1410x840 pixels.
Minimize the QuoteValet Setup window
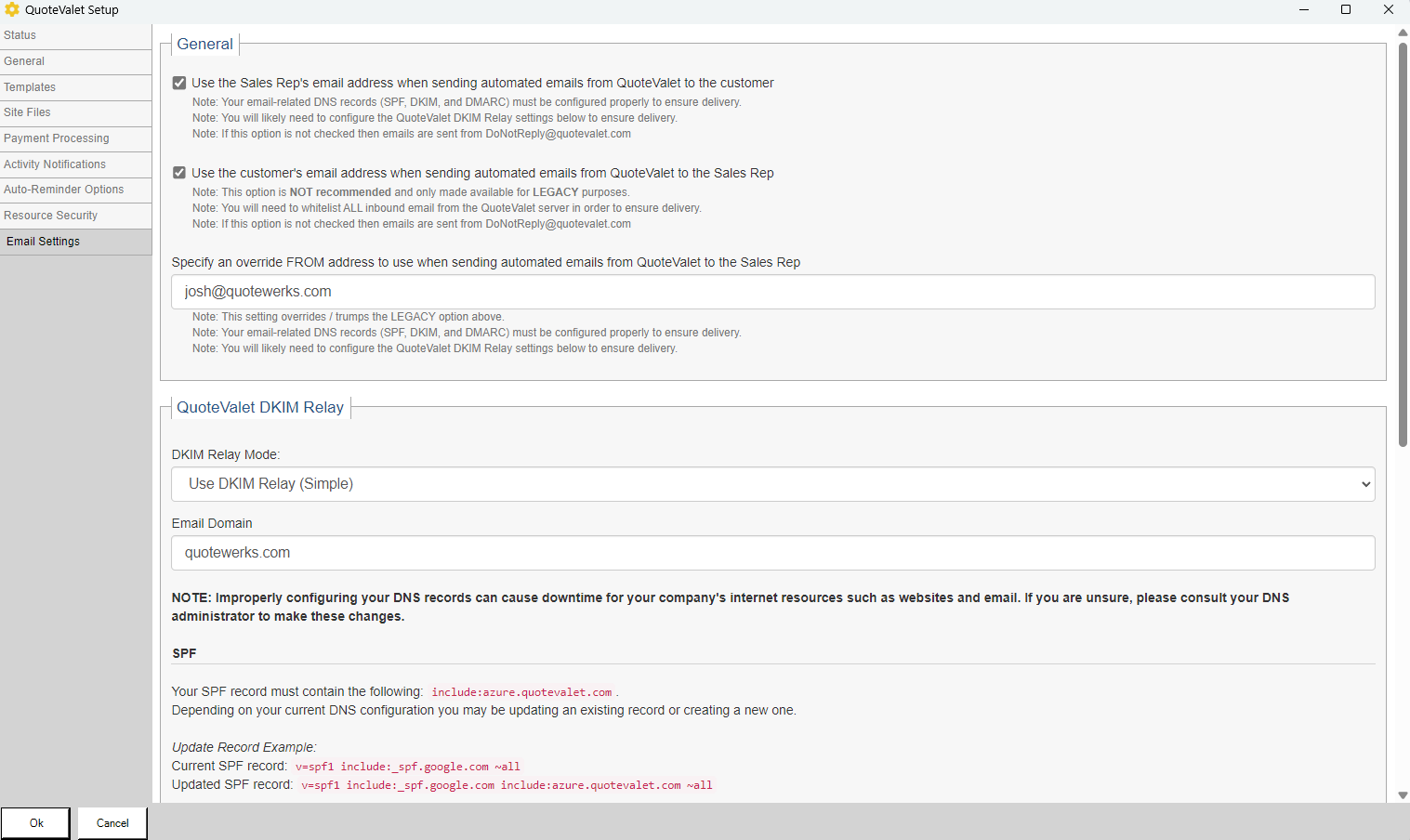1304,9
